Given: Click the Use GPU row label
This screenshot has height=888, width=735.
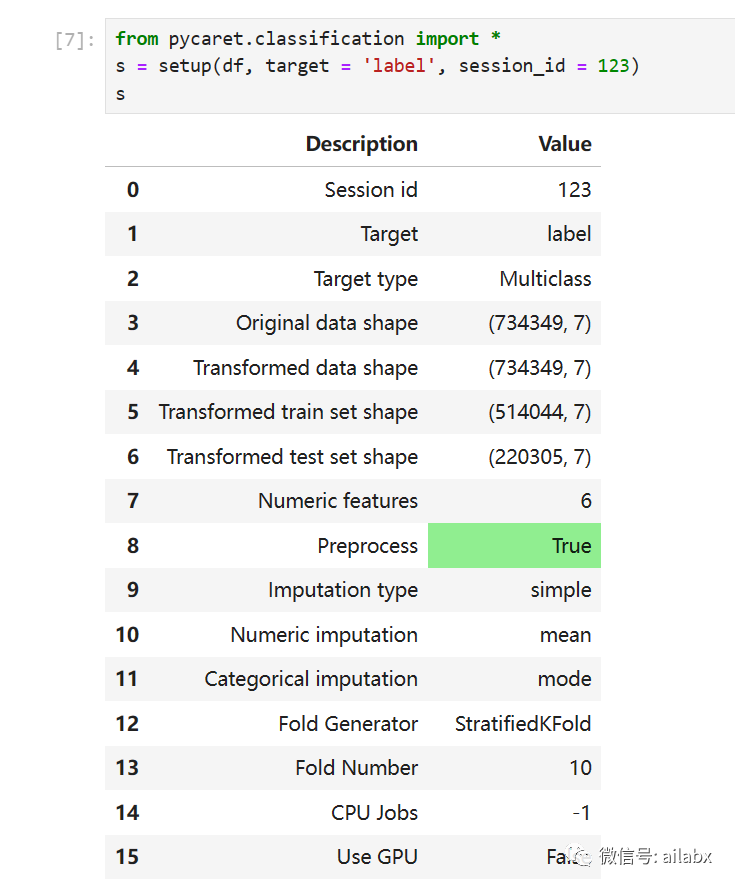Looking at the screenshot, I should coord(377,857).
